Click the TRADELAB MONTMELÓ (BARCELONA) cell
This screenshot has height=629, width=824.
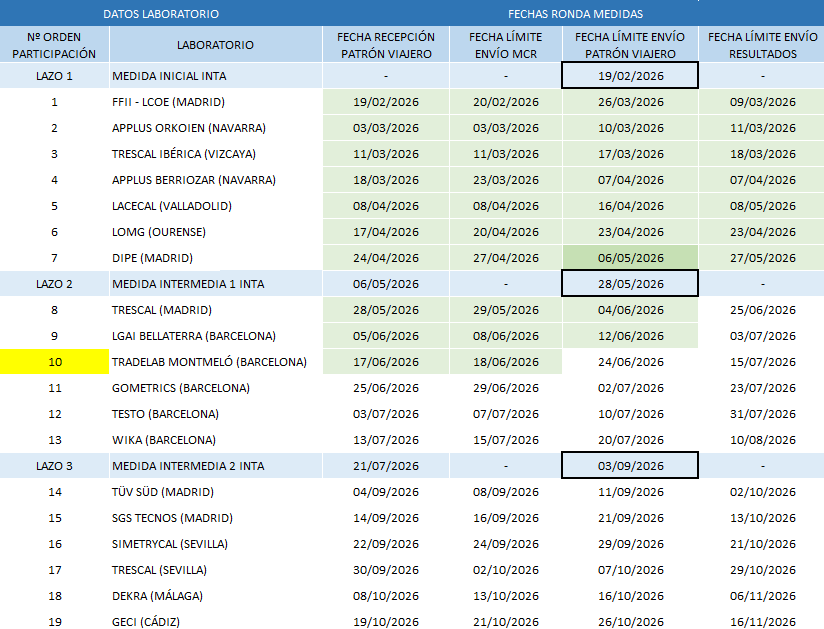[215, 362]
